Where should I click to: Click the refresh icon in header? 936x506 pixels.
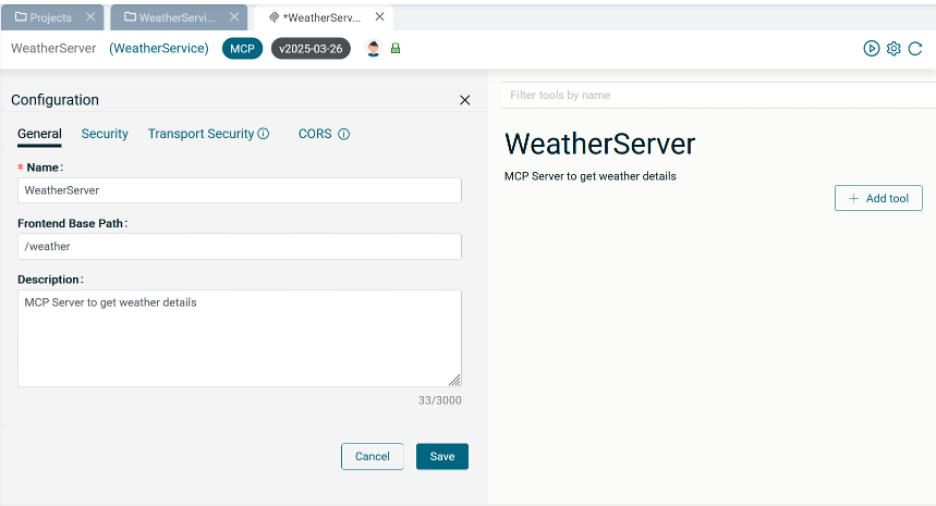915,48
